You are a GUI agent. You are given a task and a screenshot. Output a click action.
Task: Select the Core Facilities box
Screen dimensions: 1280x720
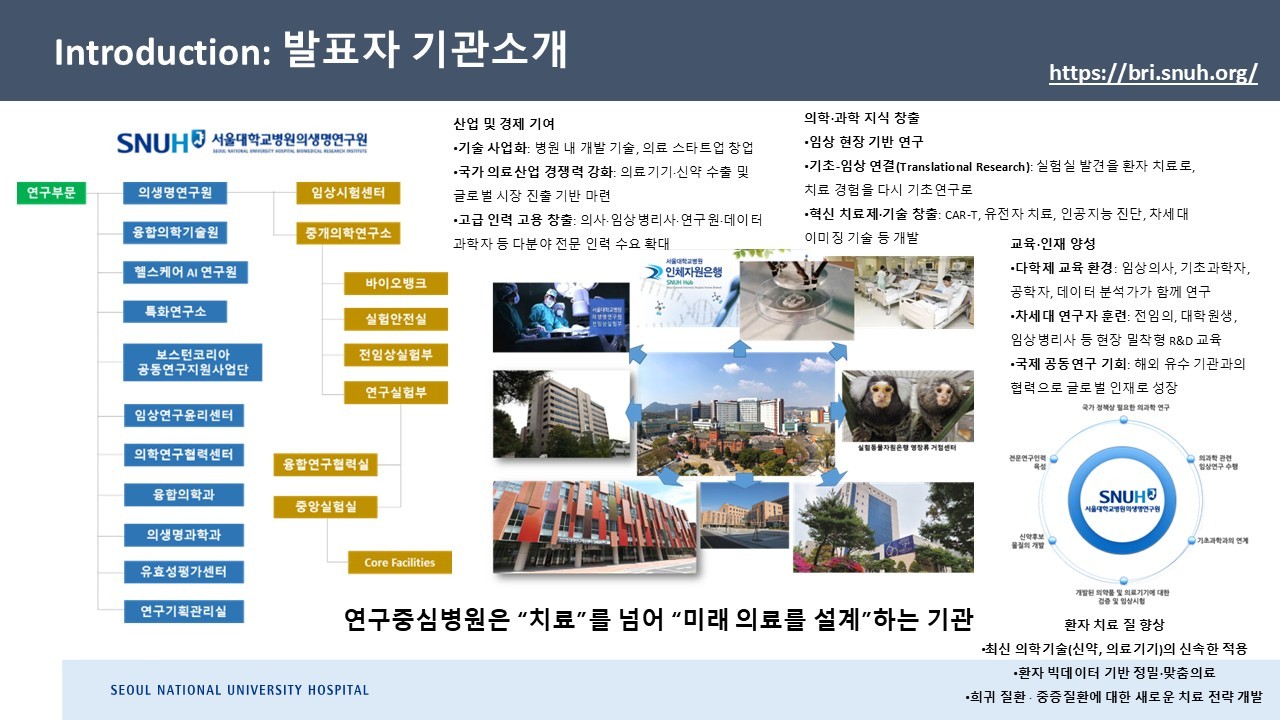400,562
